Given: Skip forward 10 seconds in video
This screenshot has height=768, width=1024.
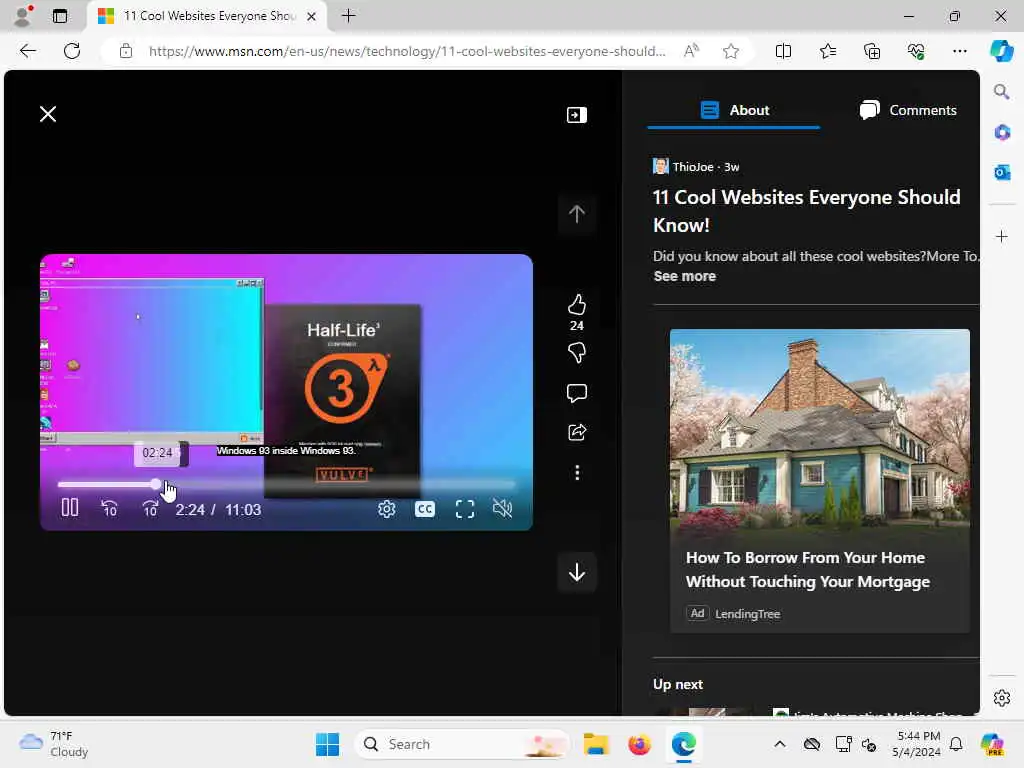Looking at the screenshot, I should [x=150, y=508].
